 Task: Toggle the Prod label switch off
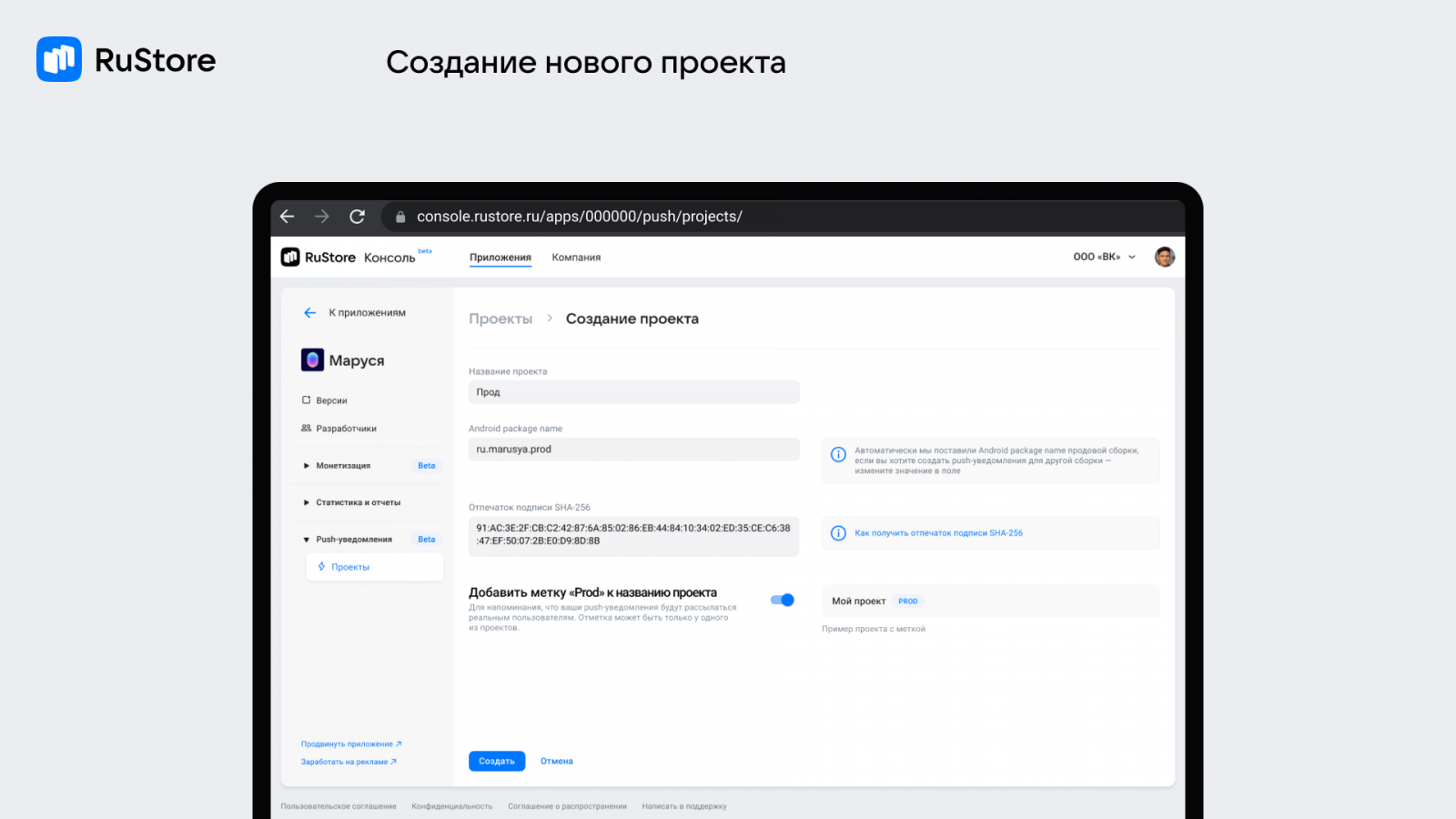[x=783, y=600]
